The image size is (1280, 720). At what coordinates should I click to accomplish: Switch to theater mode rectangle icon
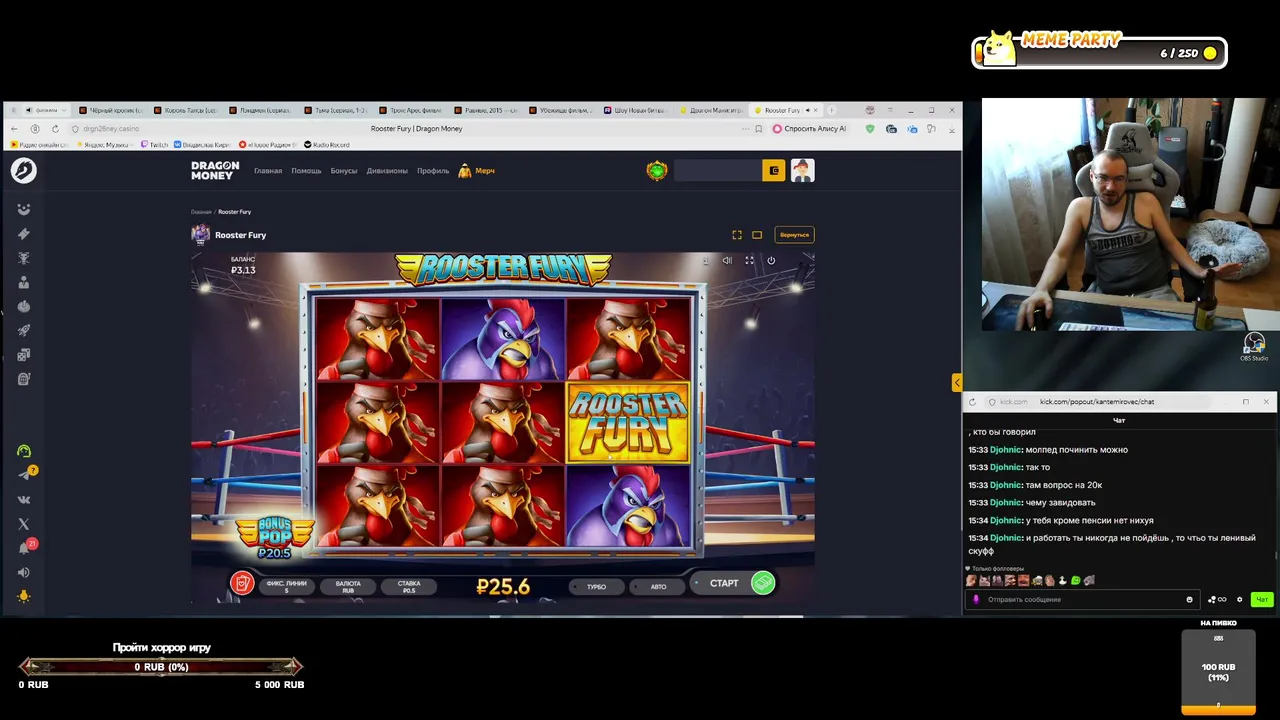point(757,235)
